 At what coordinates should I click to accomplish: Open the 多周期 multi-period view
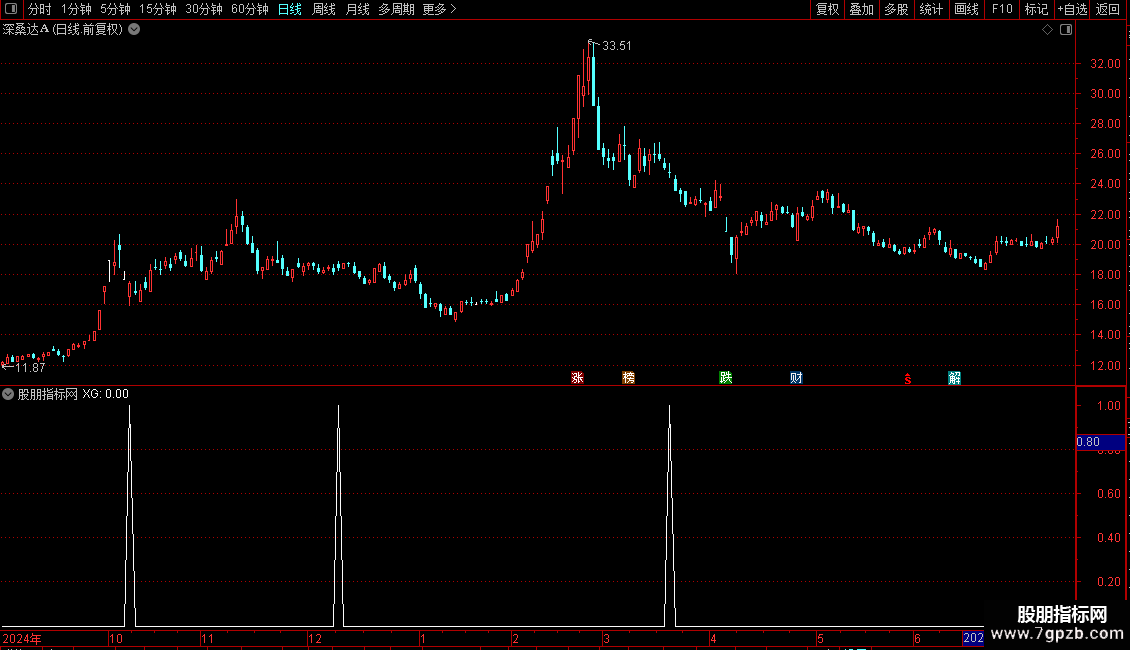coord(396,9)
